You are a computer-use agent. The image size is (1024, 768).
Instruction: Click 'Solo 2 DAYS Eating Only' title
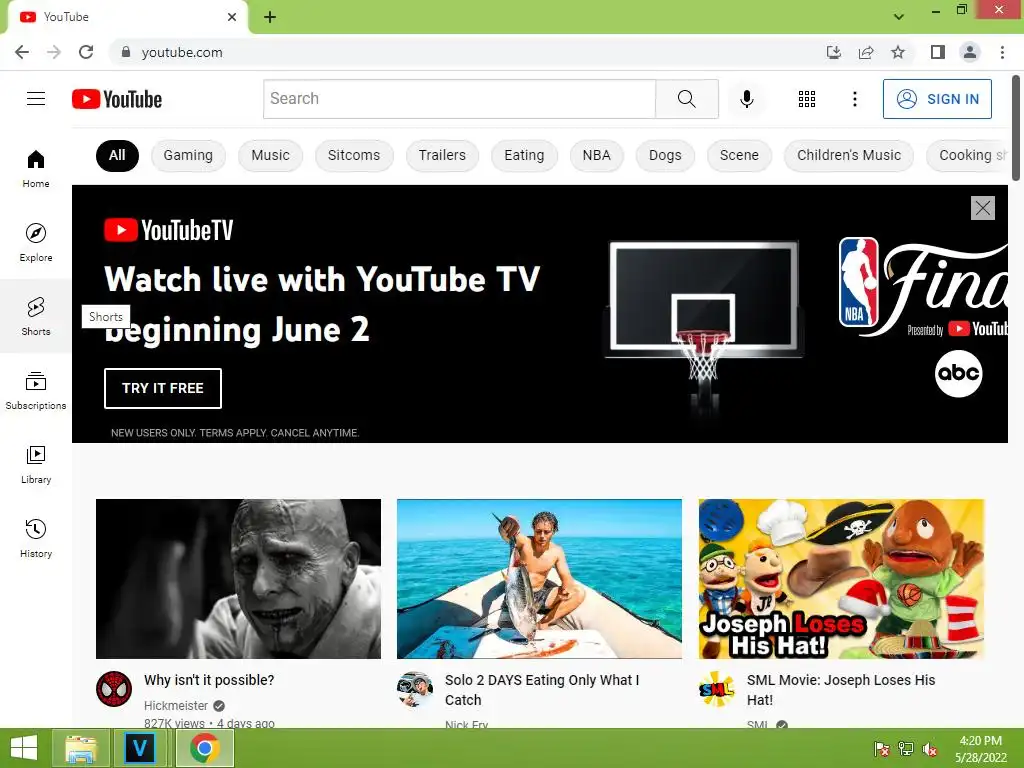coord(541,690)
